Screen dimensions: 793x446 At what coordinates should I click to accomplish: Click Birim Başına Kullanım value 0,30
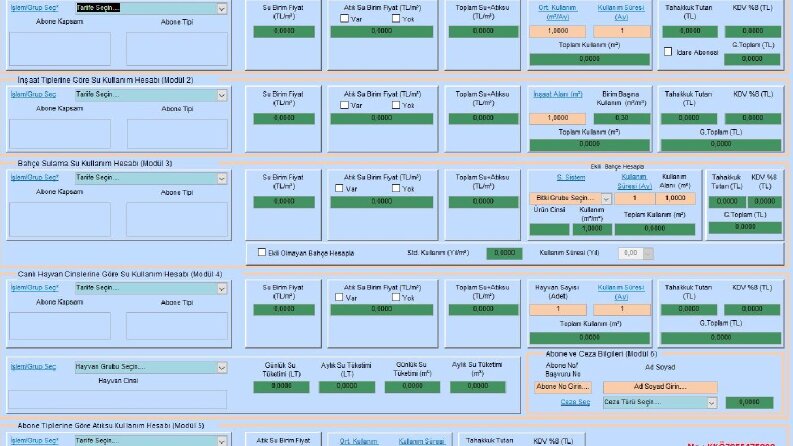tap(622, 118)
